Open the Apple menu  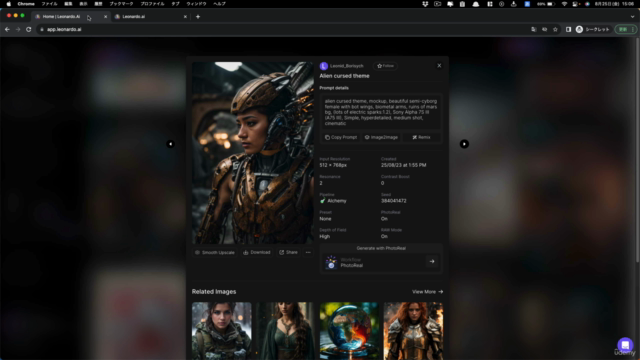[x=9, y=4]
